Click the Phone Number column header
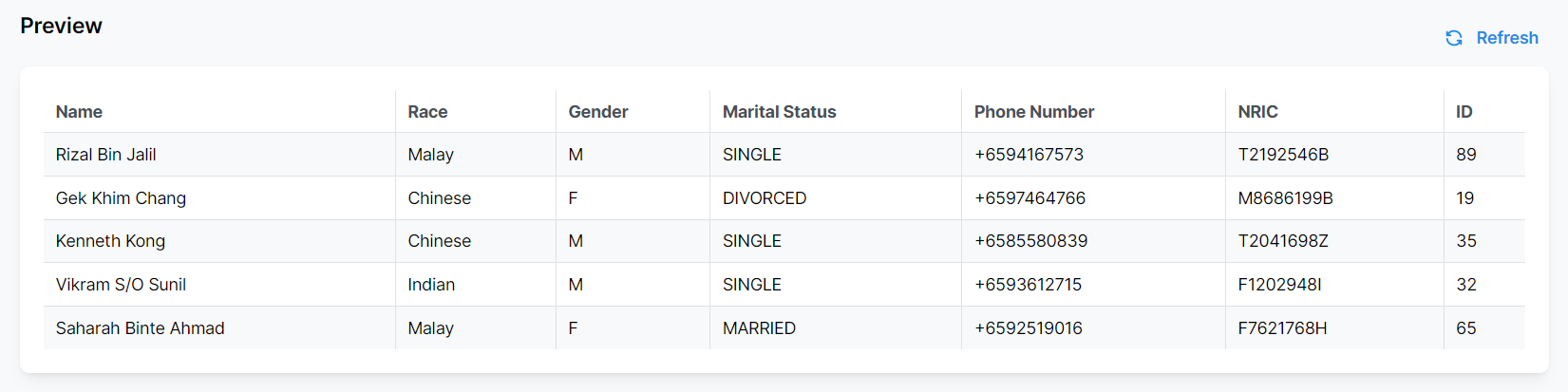The width and height of the screenshot is (1568, 392). click(1034, 112)
